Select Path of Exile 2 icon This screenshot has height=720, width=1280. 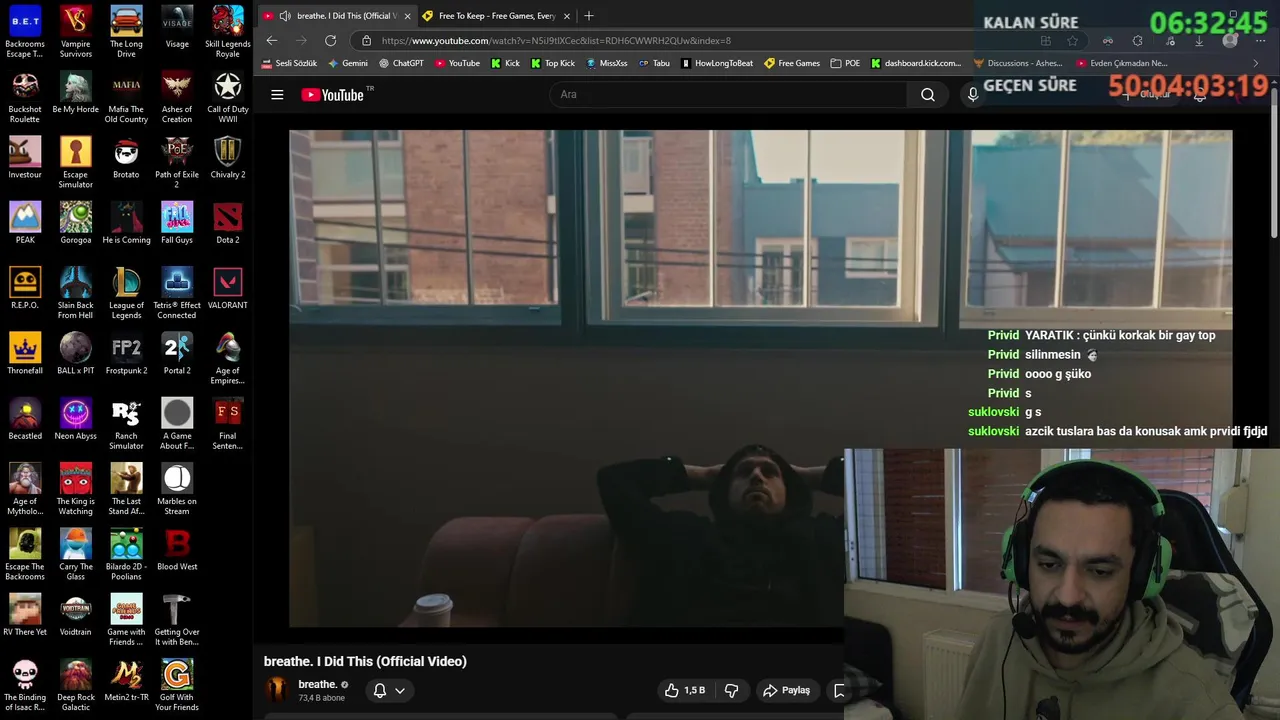pos(177,162)
